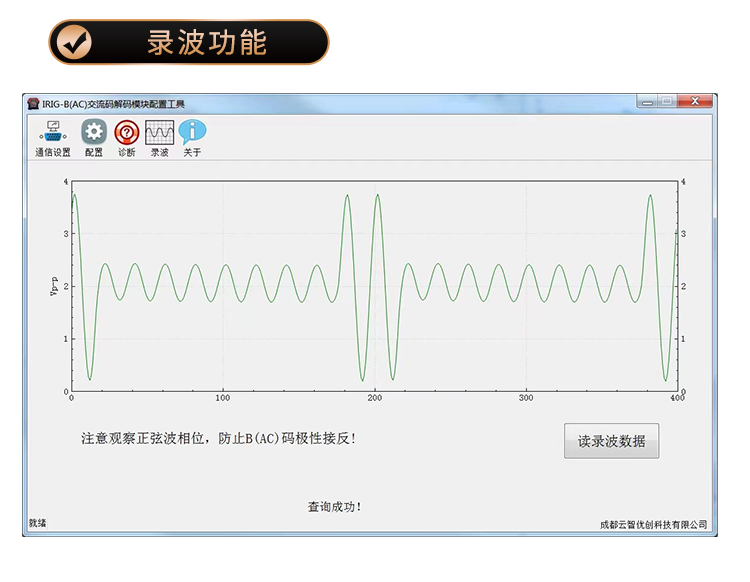Click the 查询成功! status message

tap(334, 507)
